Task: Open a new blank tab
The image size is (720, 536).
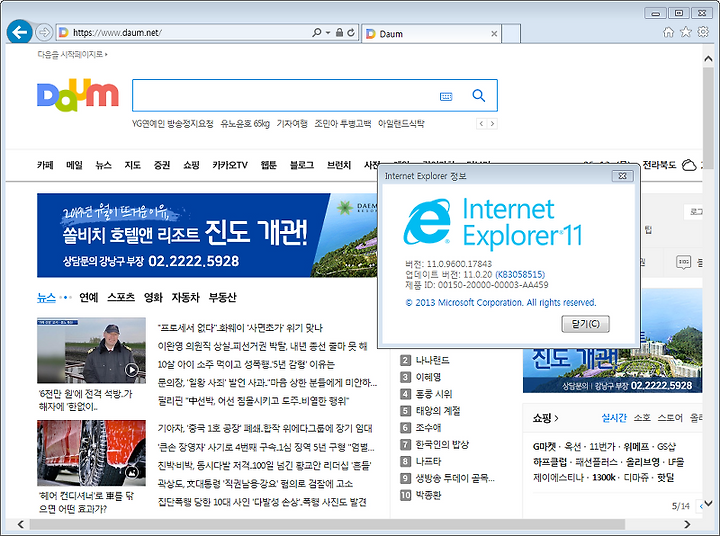Action: (511, 34)
